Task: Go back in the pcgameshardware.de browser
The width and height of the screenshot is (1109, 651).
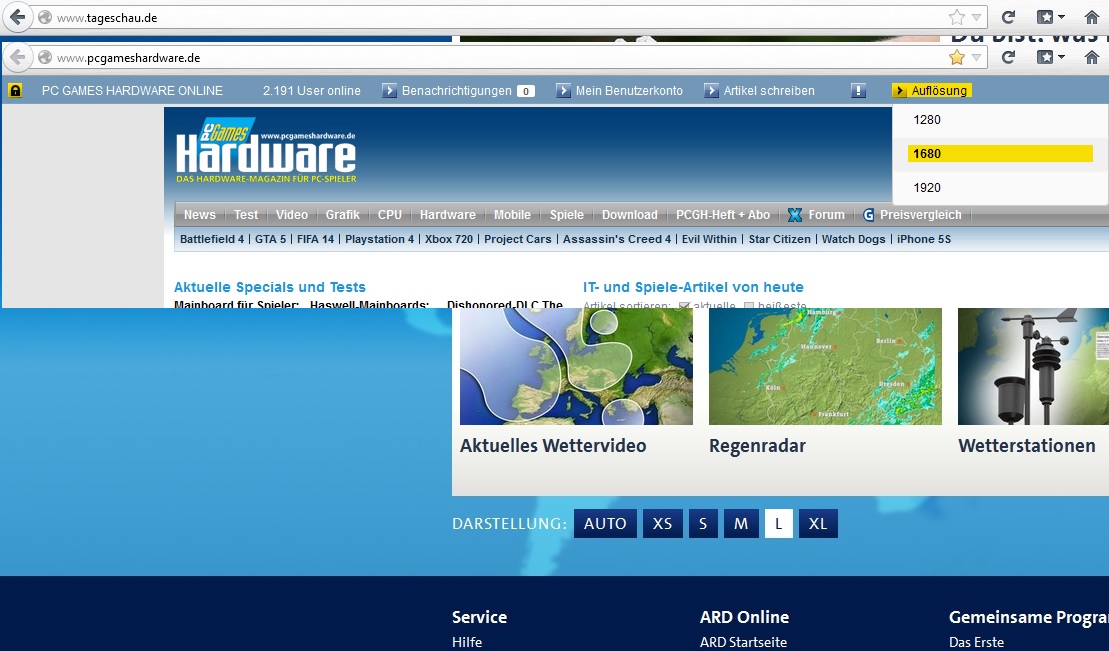Action: point(18,57)
